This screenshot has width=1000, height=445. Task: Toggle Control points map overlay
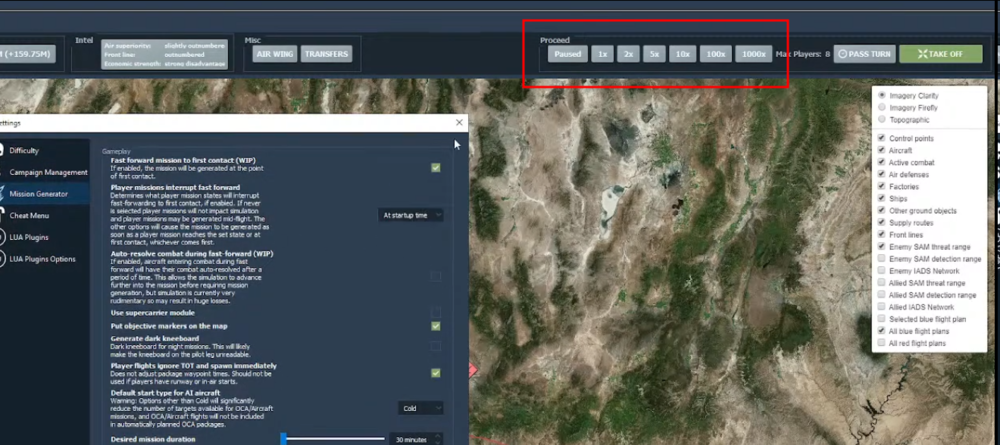pos(881,138)
